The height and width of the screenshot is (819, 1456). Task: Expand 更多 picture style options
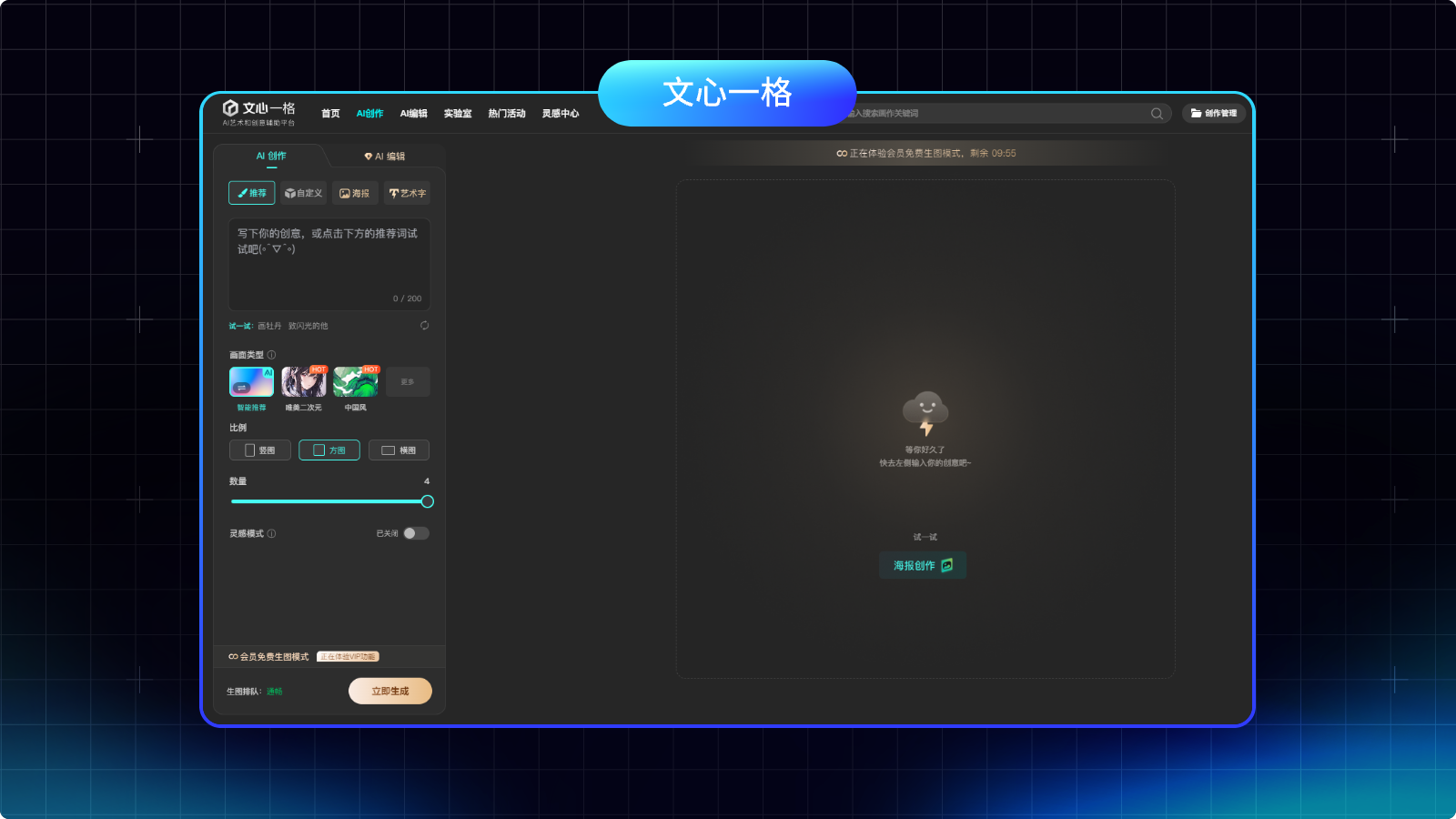click(408, 382)
